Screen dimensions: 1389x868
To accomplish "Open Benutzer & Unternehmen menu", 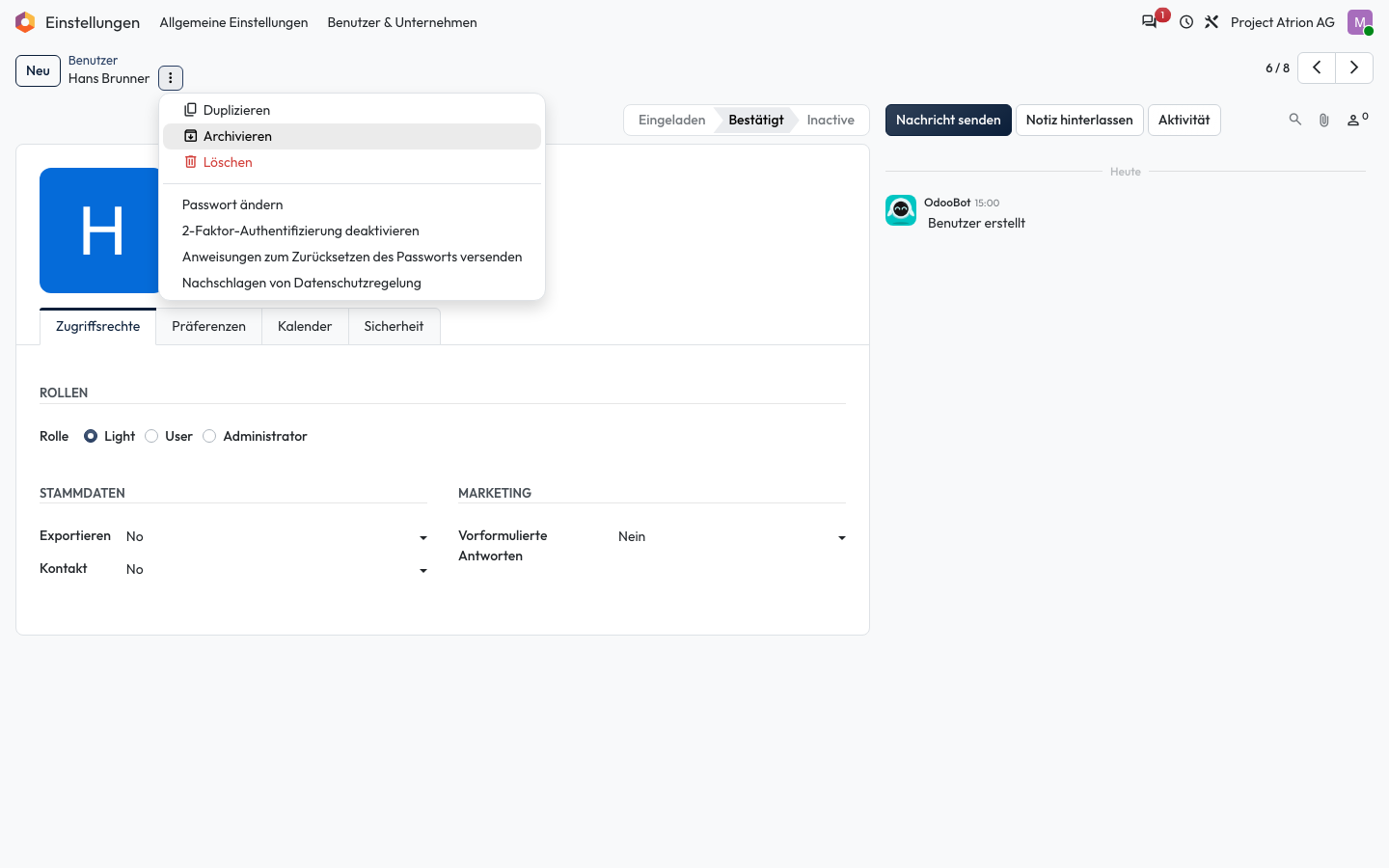I will pyautogui.click(x=402, y=22).
